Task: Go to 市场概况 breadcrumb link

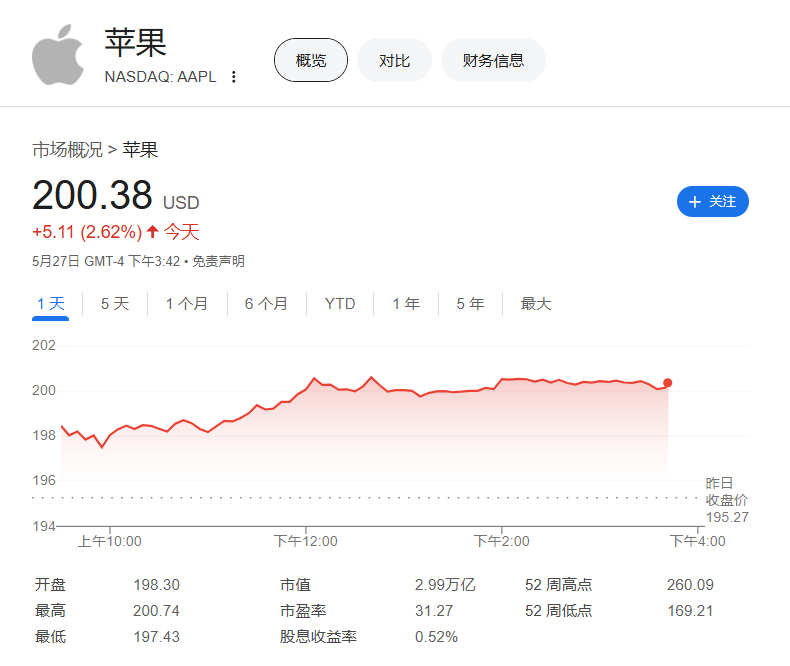Action: click(x=67, y=150)
